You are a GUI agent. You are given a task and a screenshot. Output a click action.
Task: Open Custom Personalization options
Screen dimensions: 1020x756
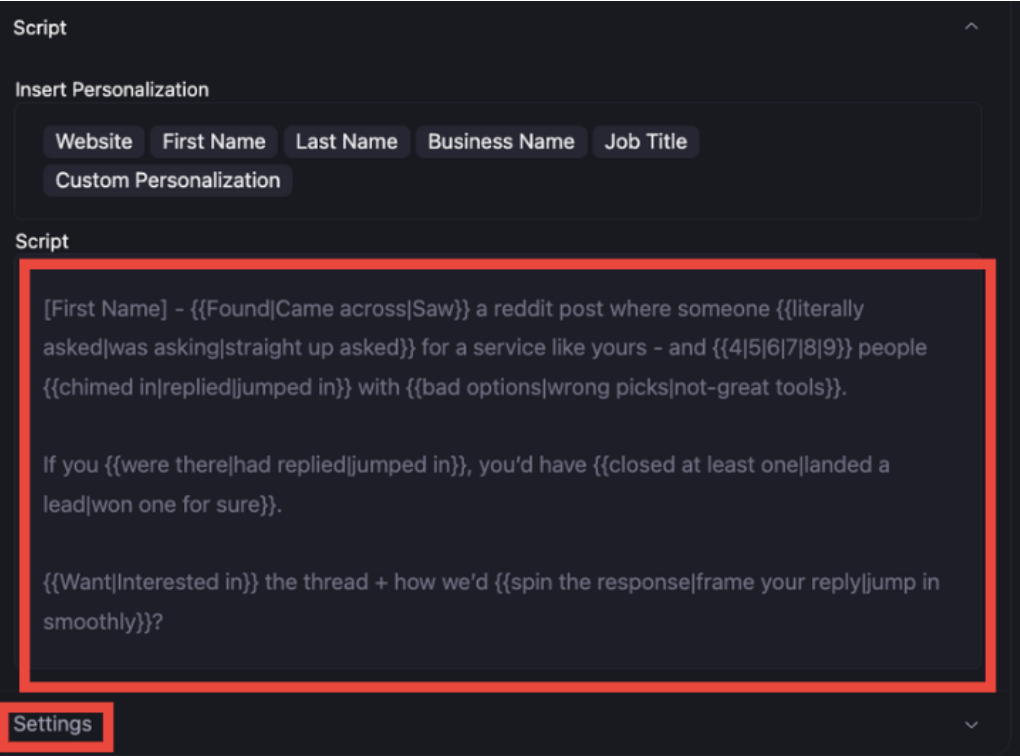point(166,180)
